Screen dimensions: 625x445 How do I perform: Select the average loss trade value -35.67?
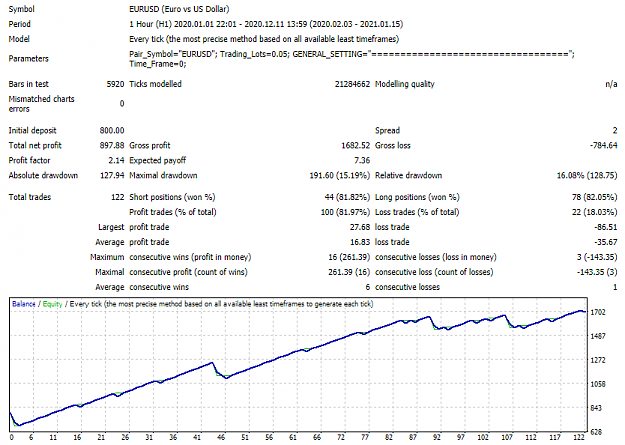pyautogui.click(x=605, y=242)
